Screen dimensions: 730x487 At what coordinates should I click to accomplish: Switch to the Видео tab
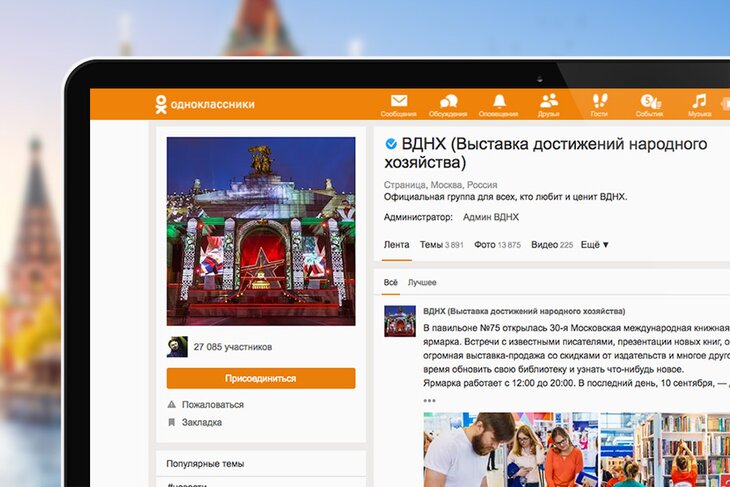coord(552,245)
